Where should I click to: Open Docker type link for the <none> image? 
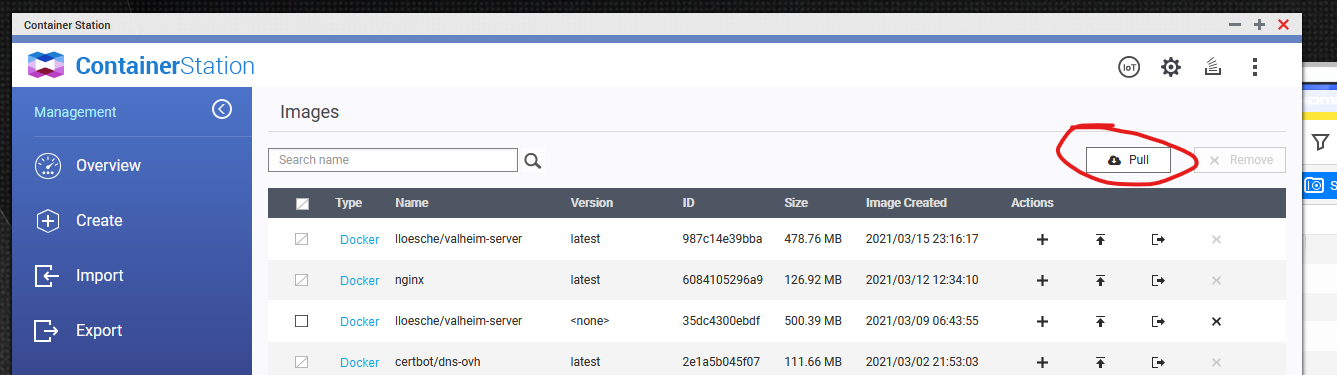(360, 322)
